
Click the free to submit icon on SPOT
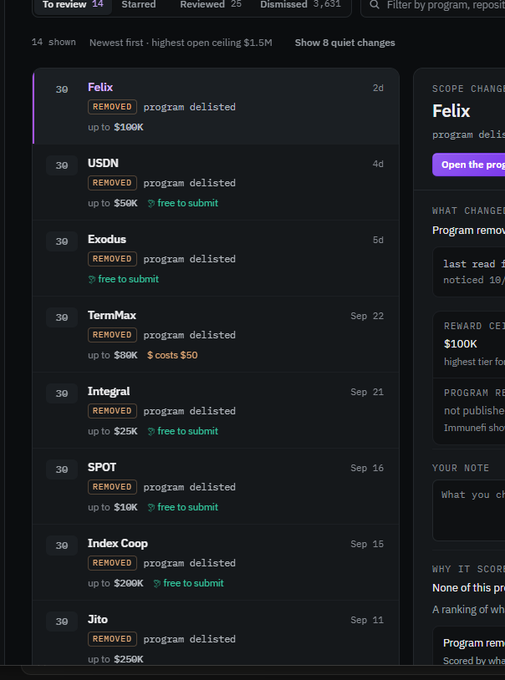pyautogui.click(x=151, y=507)
